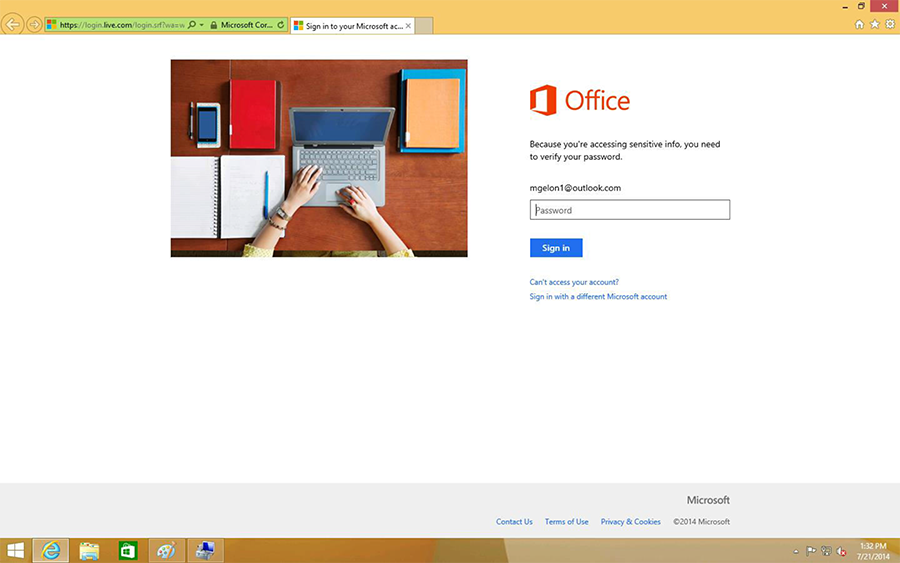This screenshot has height=563, width=900.
Task: Open the browser Home icon
Action: tap(859, 24)
